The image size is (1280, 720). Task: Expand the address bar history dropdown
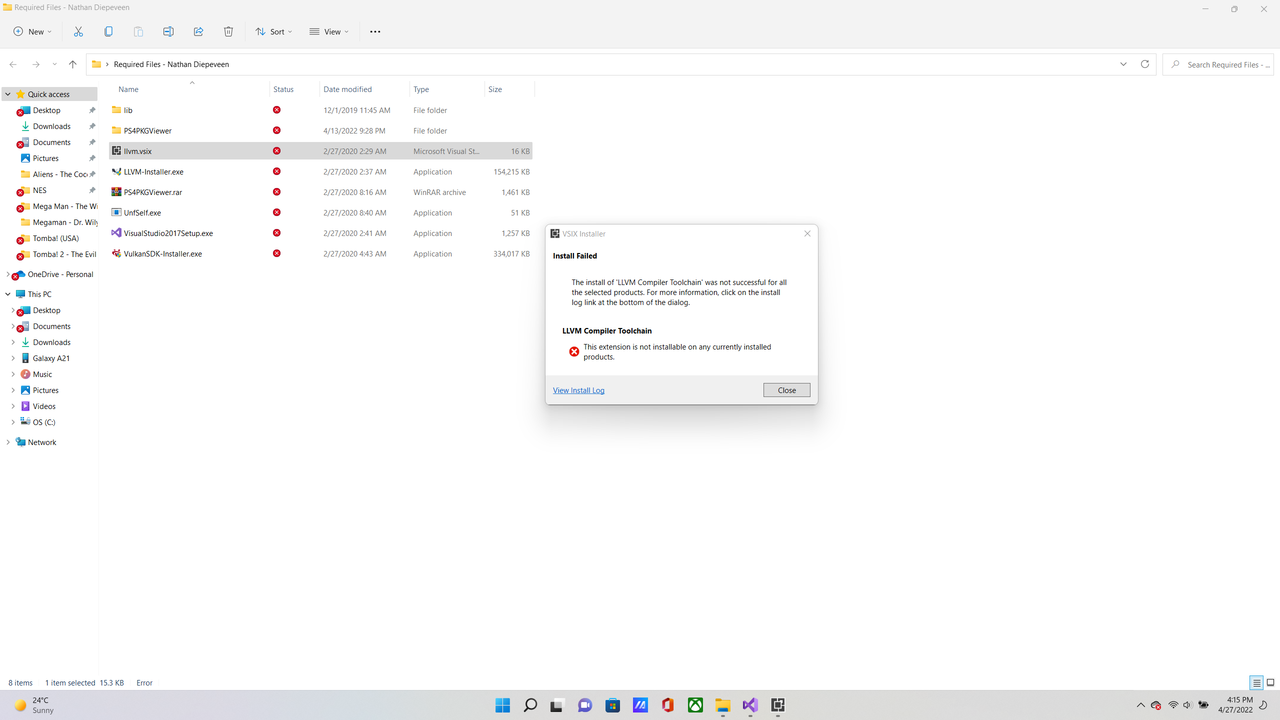click(1123, 64)
